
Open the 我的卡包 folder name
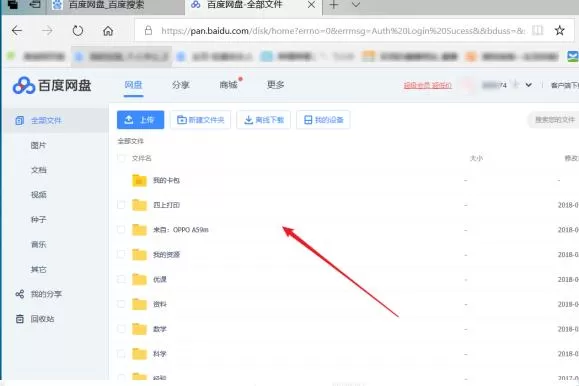click(166, 181)
